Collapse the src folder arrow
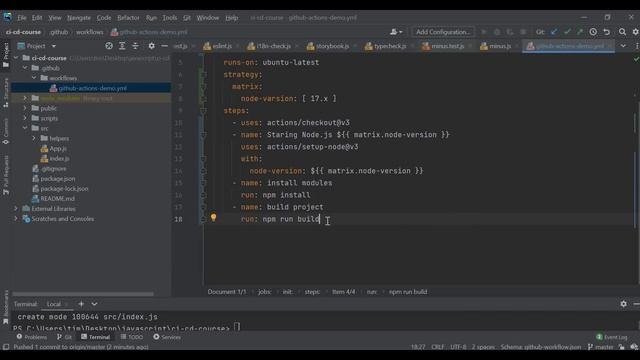 25,128
